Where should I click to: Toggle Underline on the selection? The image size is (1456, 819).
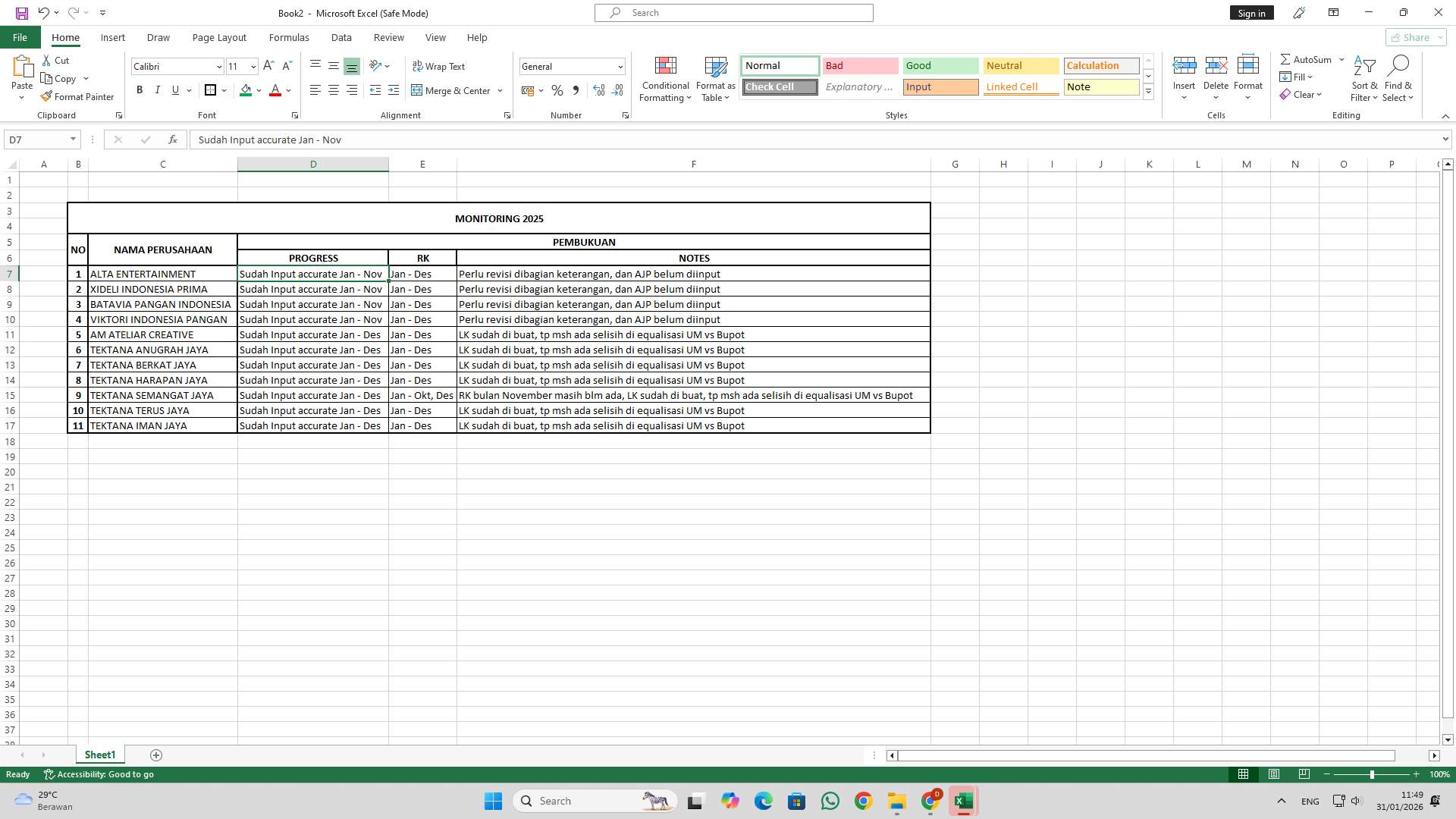[x=174, y=90]
